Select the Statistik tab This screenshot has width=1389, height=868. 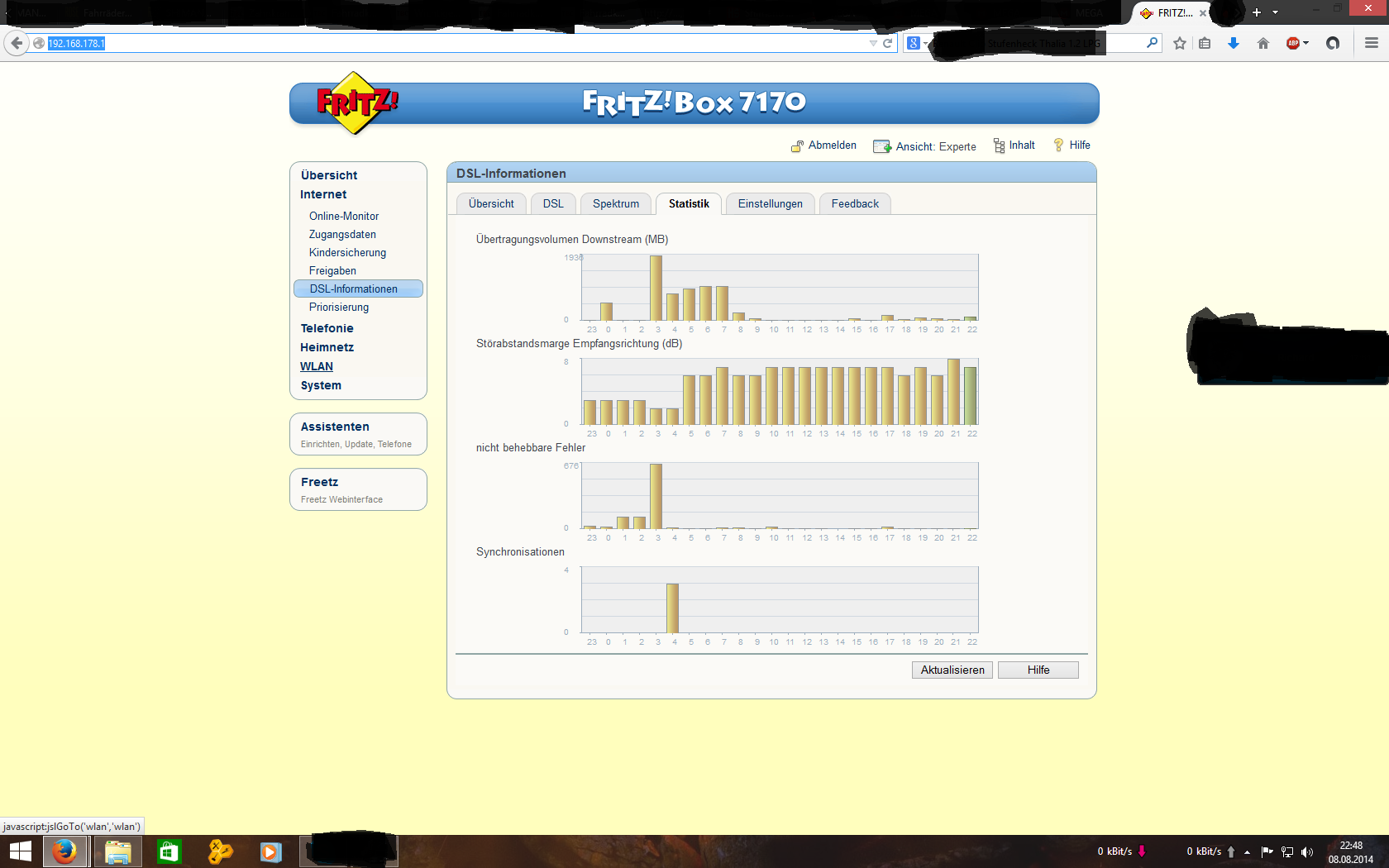coord(689,203)
